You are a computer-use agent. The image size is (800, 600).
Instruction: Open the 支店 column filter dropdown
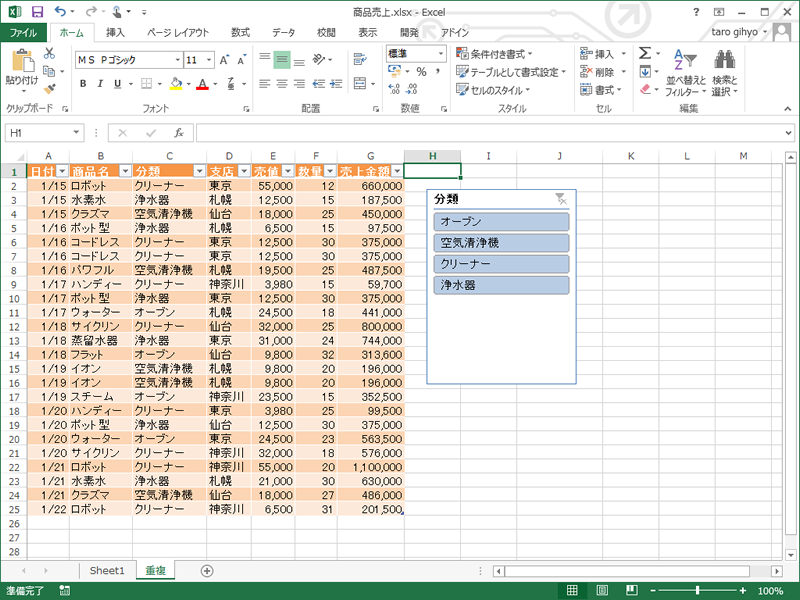point(243,172)
